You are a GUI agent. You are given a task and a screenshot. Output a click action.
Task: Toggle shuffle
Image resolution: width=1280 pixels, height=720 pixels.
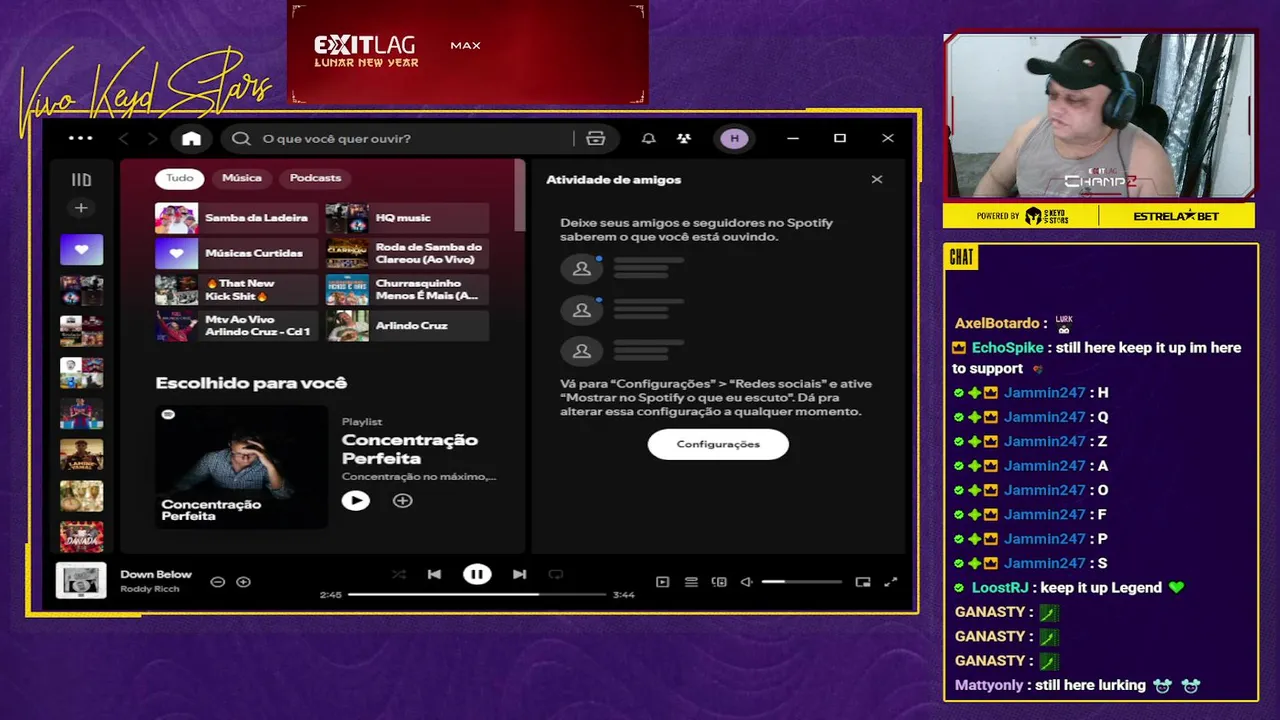pyautogui.click(x=399, y=574)
